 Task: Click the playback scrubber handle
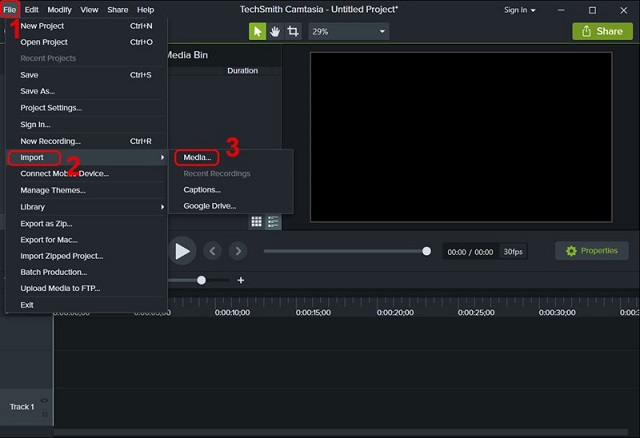click(x=427, y=251)
